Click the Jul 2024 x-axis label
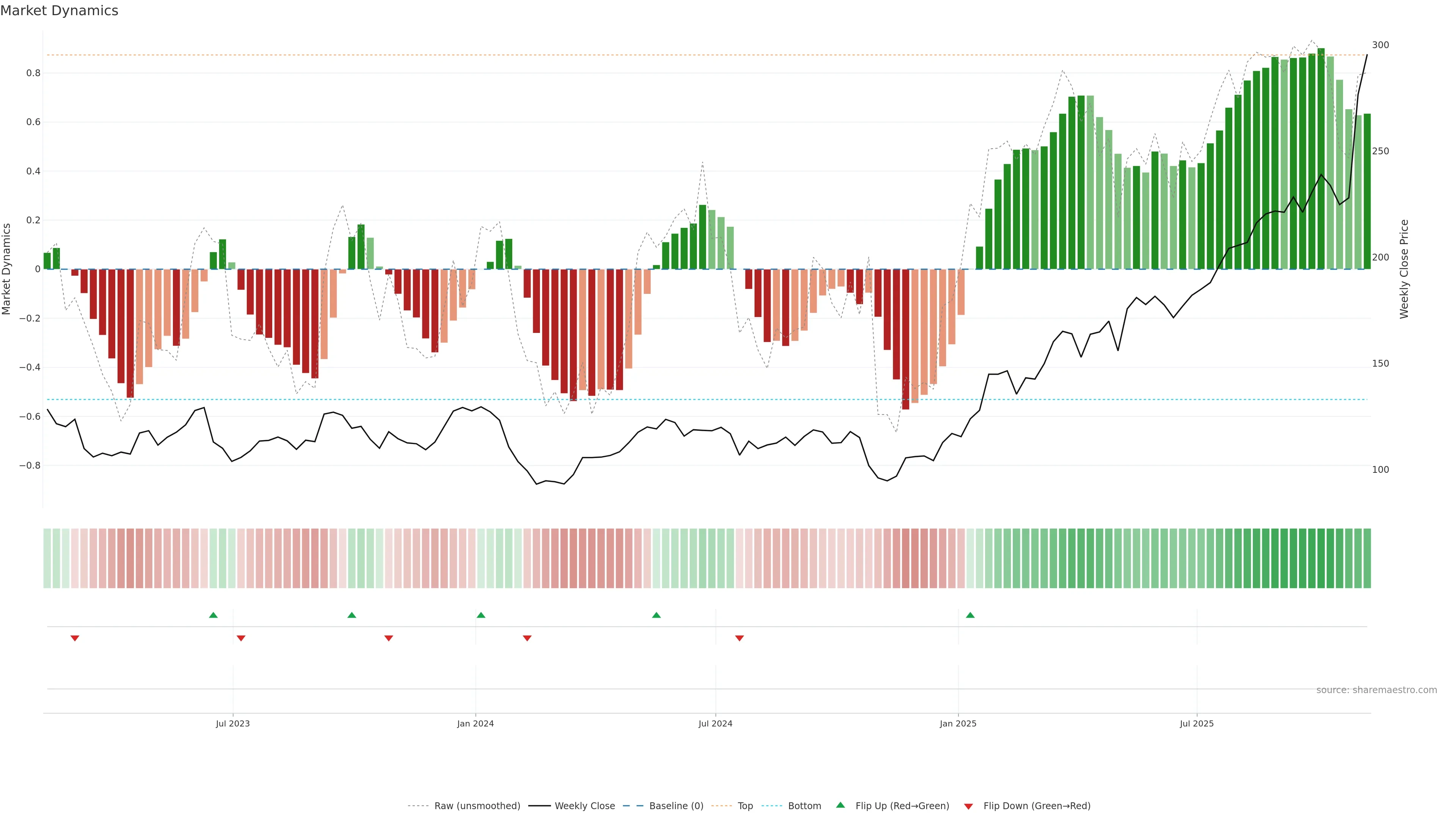Image resolution: width=1456 pixels, height=819 pixels. click(x=715, y=723)
